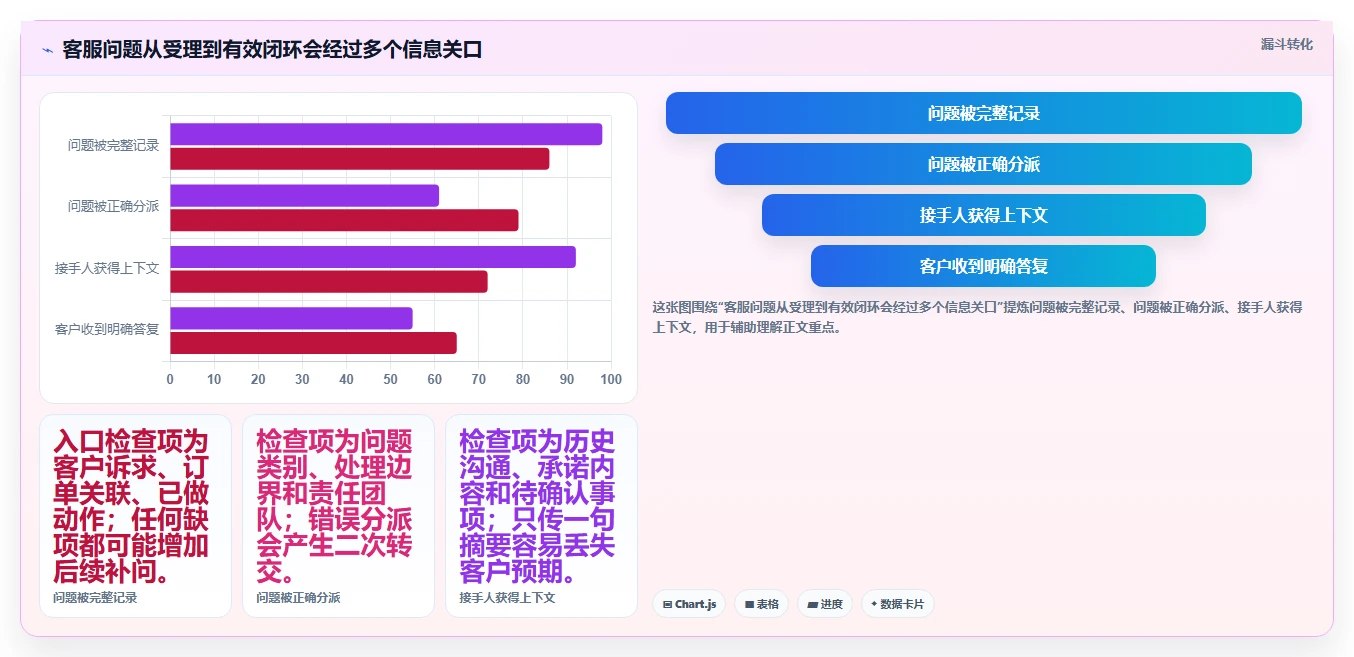Select the crimson bar for 问题被正确分派
Viewport: 1354px width, 657px height.
click(x=344, y=220)
